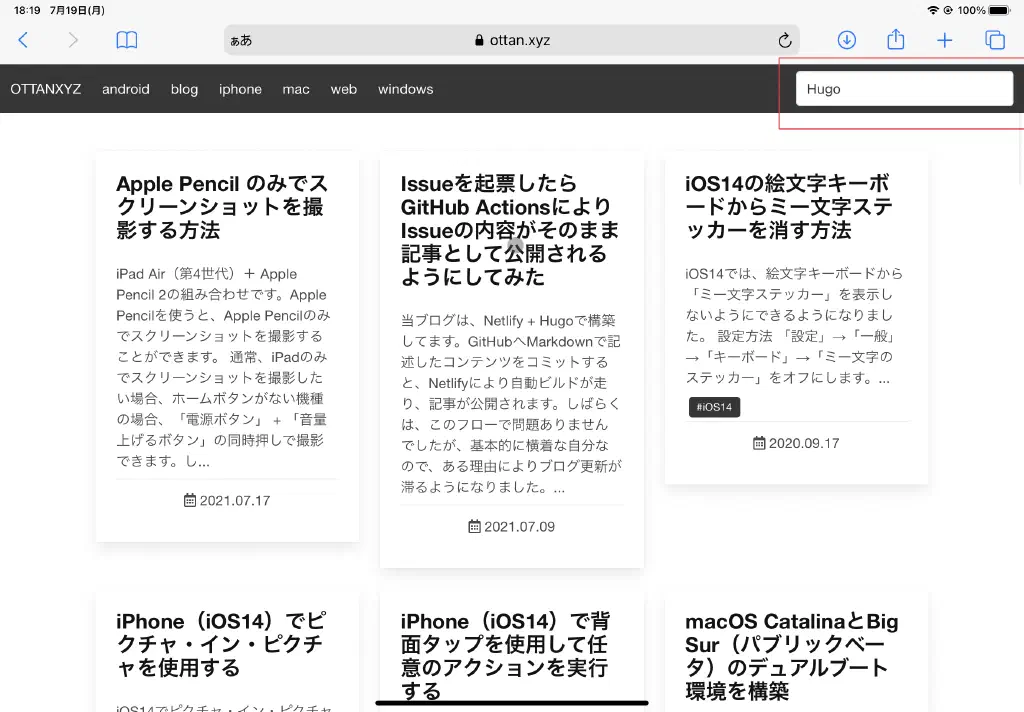Tap the Safari forward arrow
This screenshot has height=712, width=1024.
73,40
